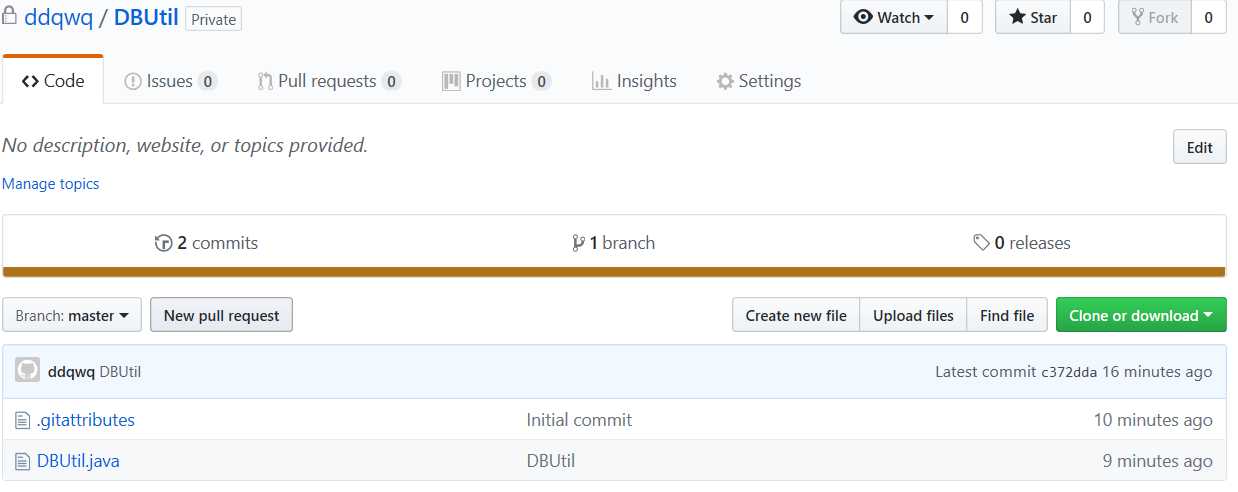The width and height of the screenshot is (1238, 492).
Task: Click the 9 minutes ago timestamp
Action: coord(1158,461)
